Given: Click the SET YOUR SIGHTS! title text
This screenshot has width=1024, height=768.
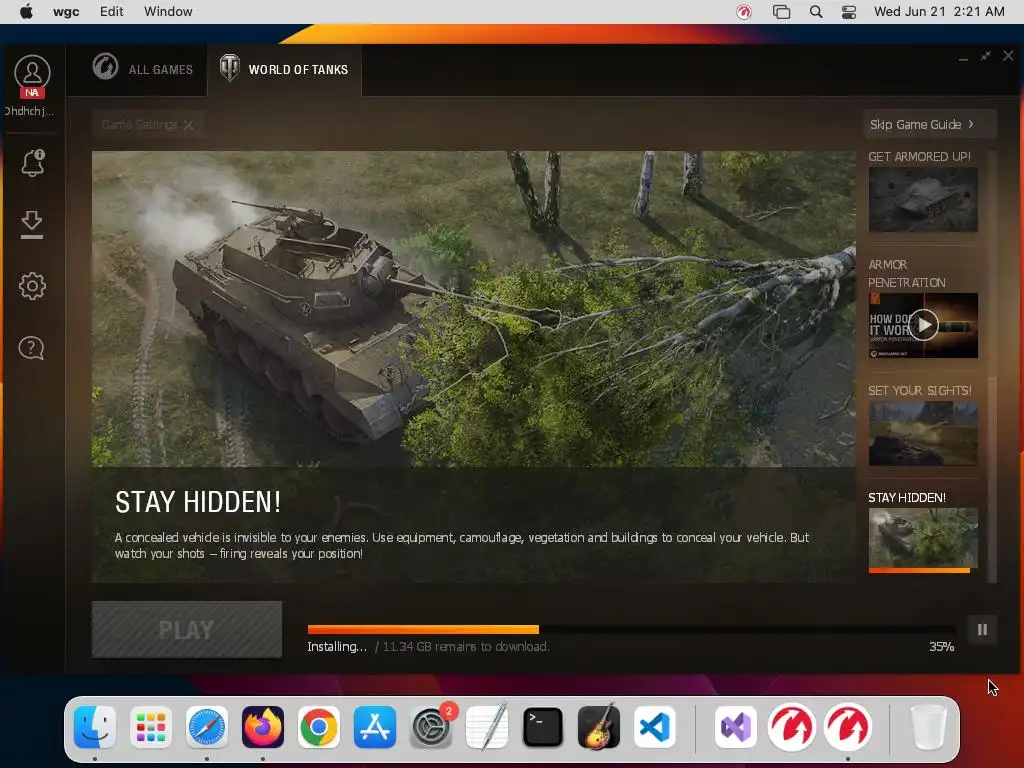Looking at the screenshot, I should pyautogui.click(x=920, y=391).
